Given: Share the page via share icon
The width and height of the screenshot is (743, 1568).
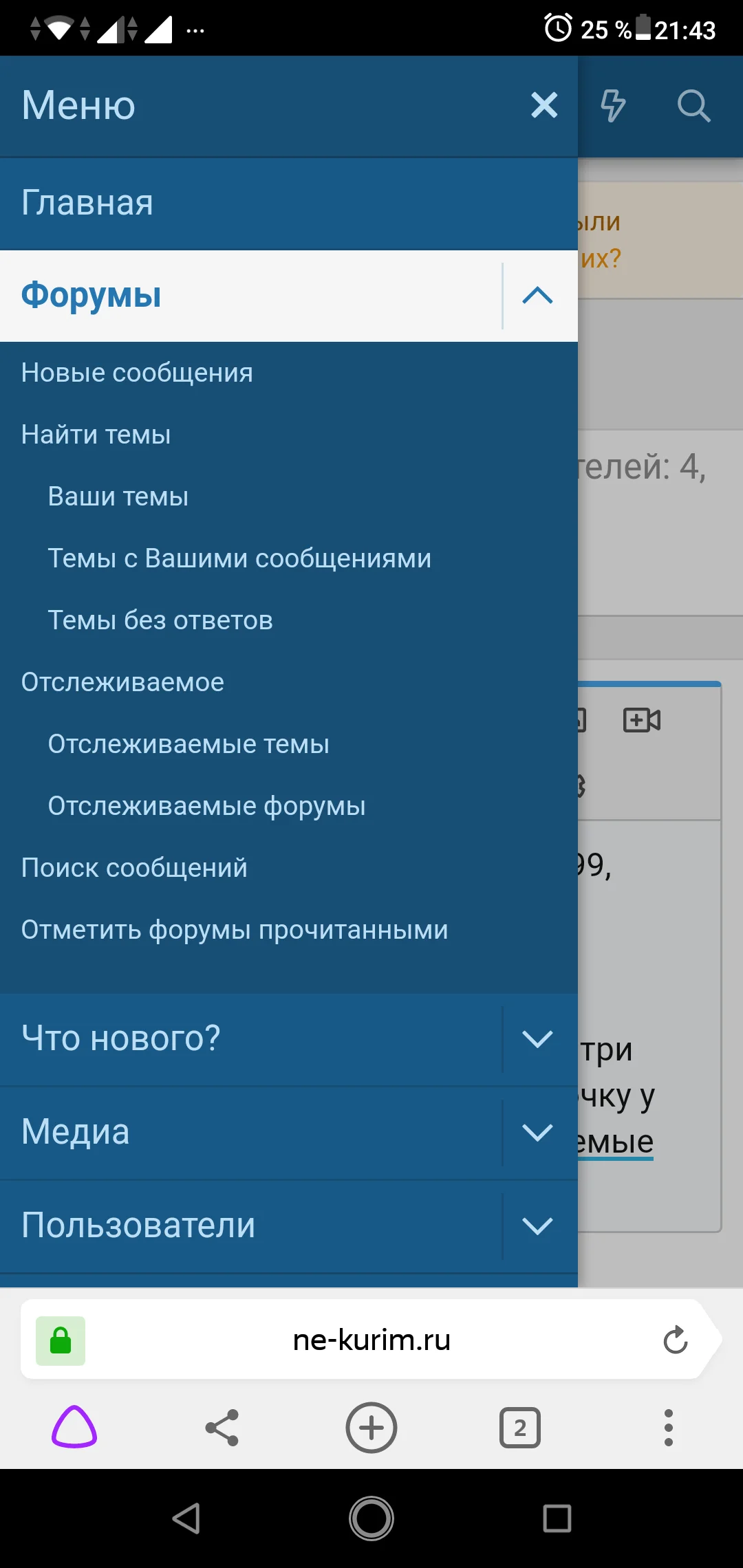Looking at the screenshot, I should pyautogui.click(x=223, y=1428).
